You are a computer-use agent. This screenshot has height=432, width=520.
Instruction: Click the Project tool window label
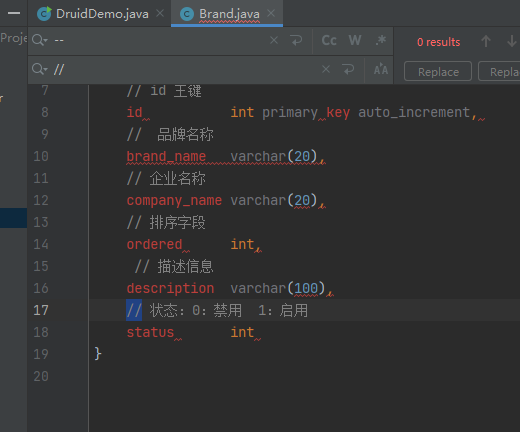tap(13, 38)
